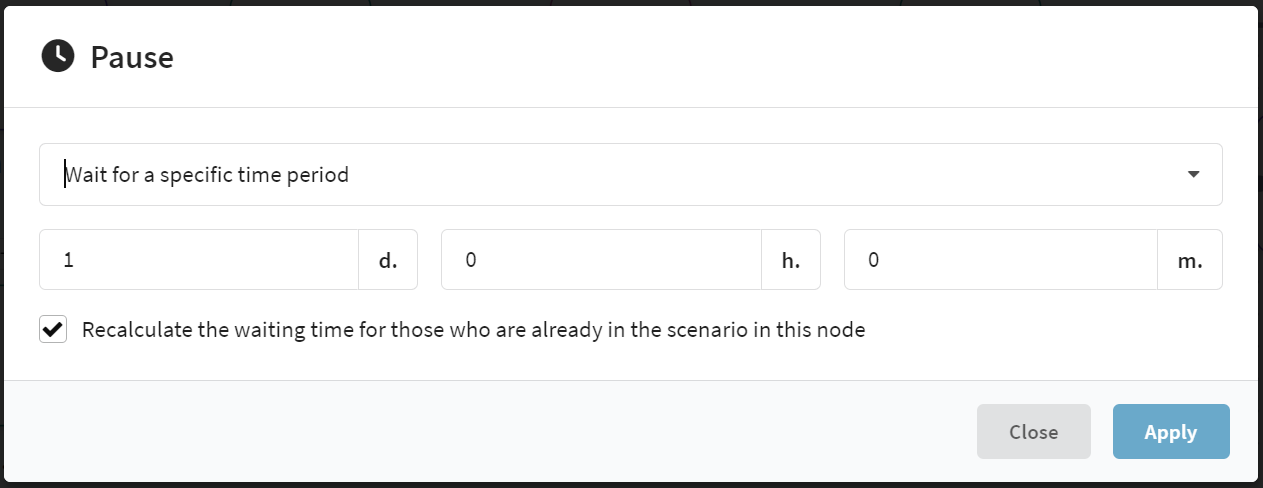Open the 'Wait for a specific time period' dropdown
The height and width of the screenshot is (488, 1263).
coord(630,175)
